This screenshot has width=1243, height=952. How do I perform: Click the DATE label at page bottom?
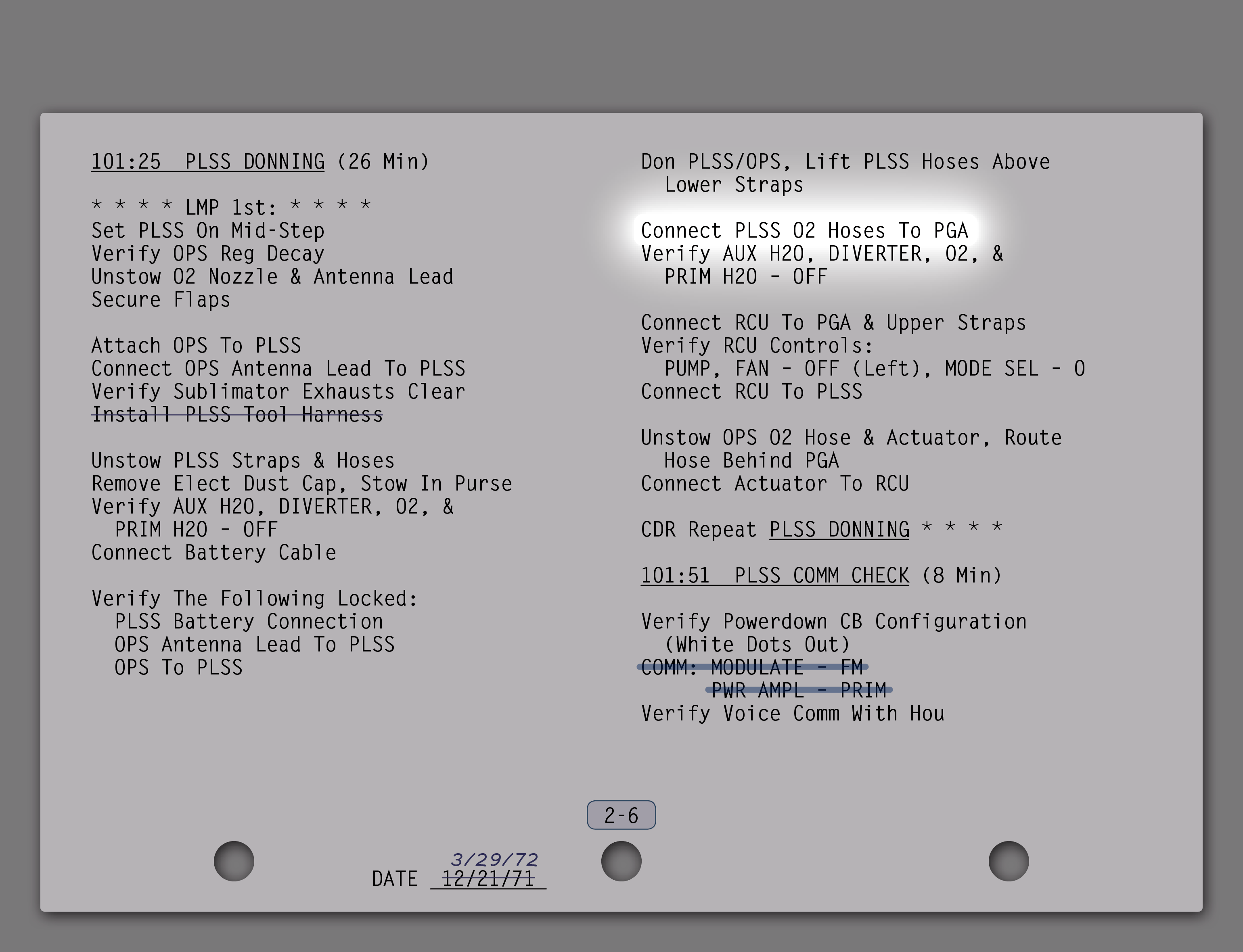tap(395, 879)
